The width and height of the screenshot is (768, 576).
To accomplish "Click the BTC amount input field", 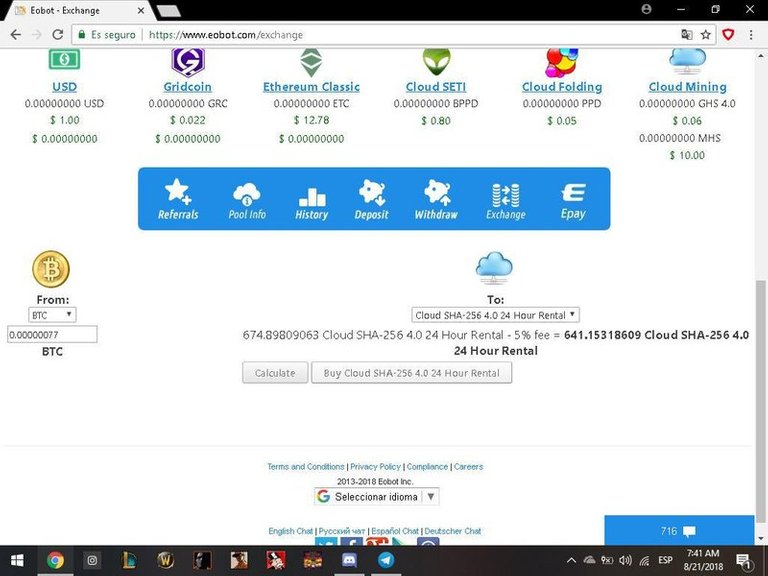I will 52,335.
